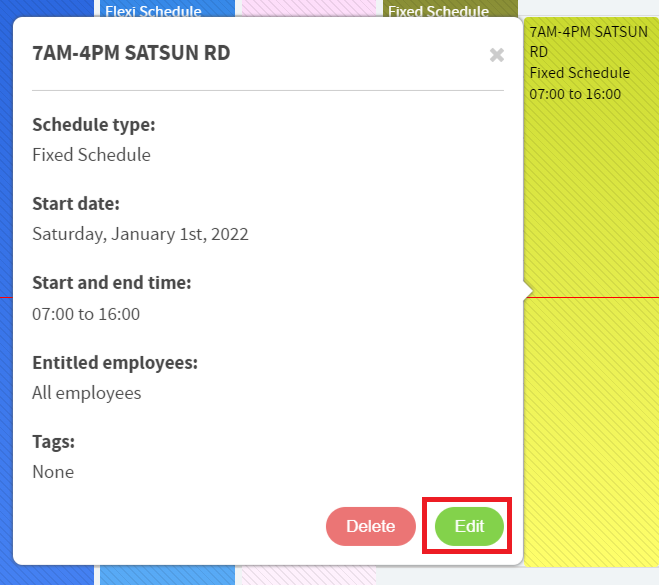This screenshot has width=659, height=585.
Task: Select the yellow 7AM-4PM SATSUN RD schedule block
Action: point(591,292)
